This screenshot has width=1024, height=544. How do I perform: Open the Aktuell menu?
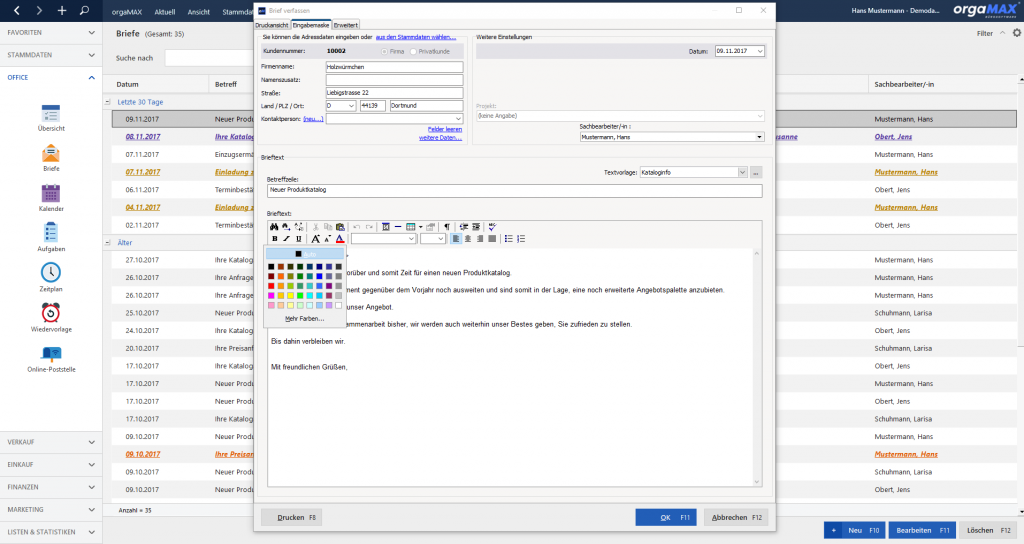click(x=165, y=12)
